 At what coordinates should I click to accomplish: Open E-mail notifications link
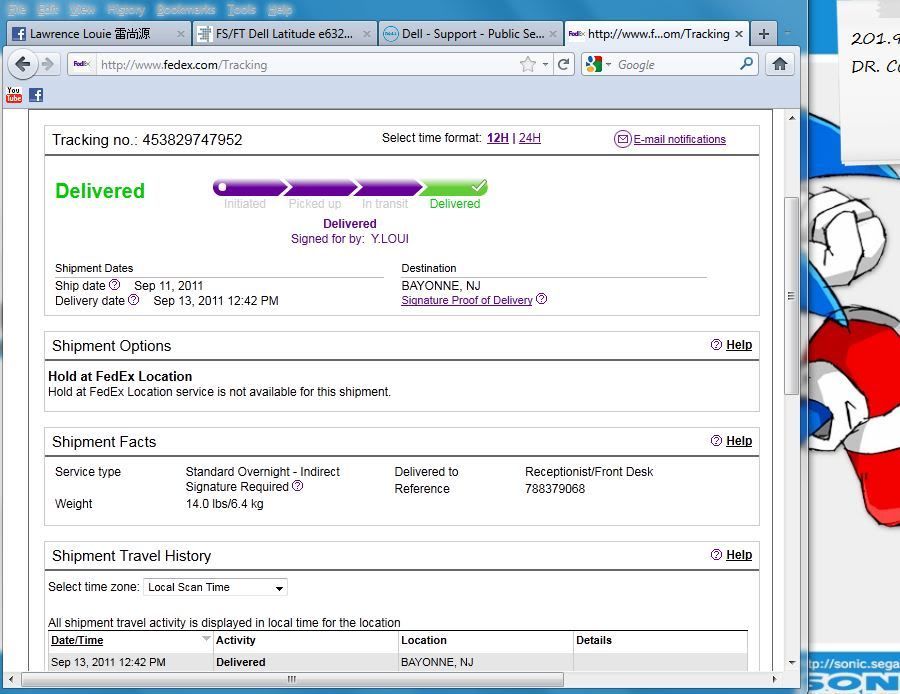(x=680, y=139)
